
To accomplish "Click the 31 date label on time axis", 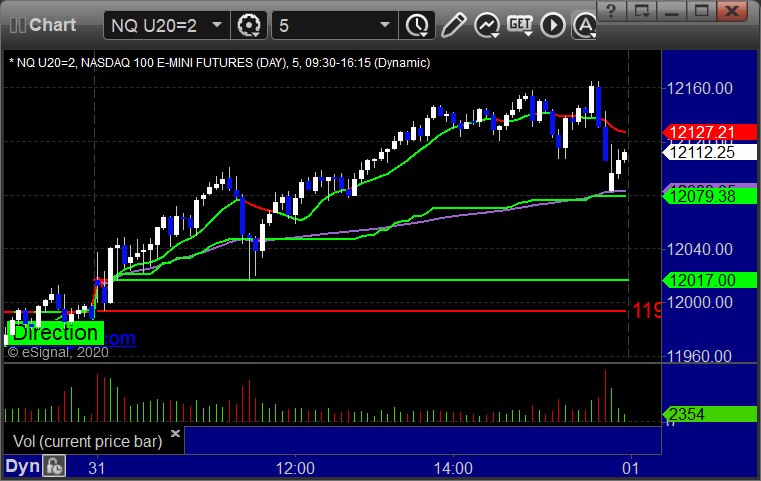I will tap(97, 468).
